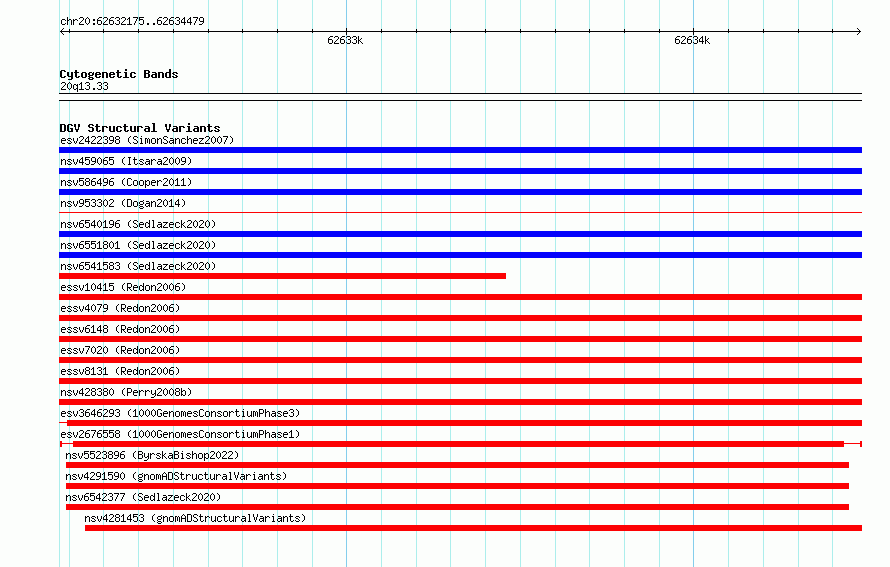Select the red bar for essv10415

point(460,297)
